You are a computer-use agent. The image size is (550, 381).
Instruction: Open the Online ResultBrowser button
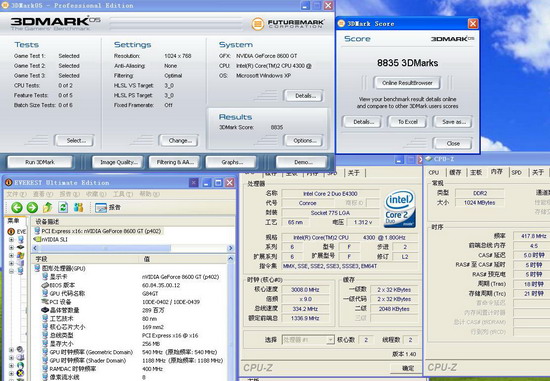pos(407,83)
